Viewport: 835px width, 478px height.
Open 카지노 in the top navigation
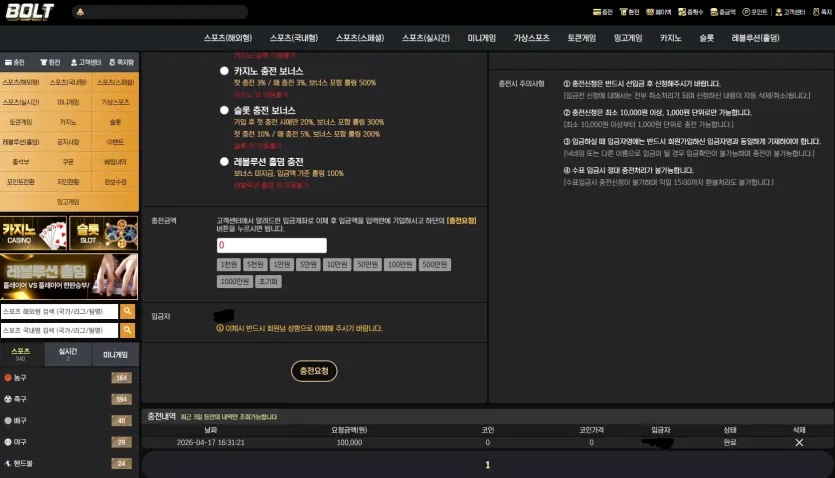click(x=670, y=38)
